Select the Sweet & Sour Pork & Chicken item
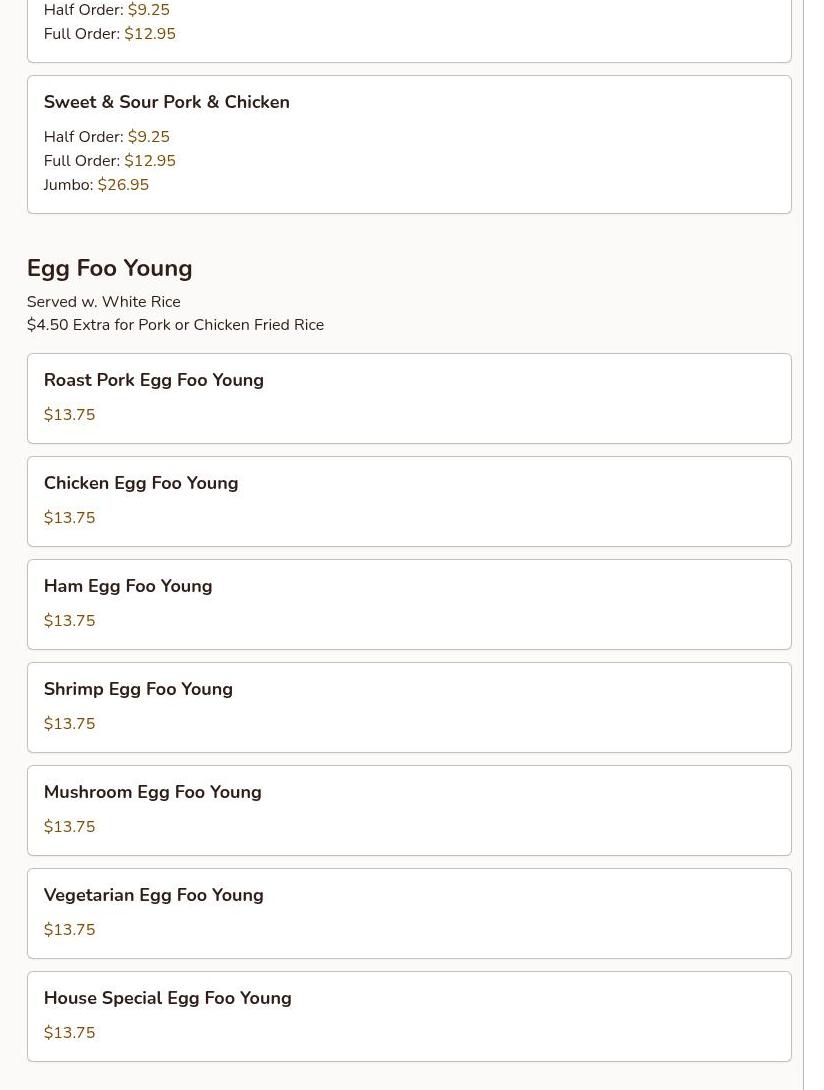 click(x=166, y=102)
